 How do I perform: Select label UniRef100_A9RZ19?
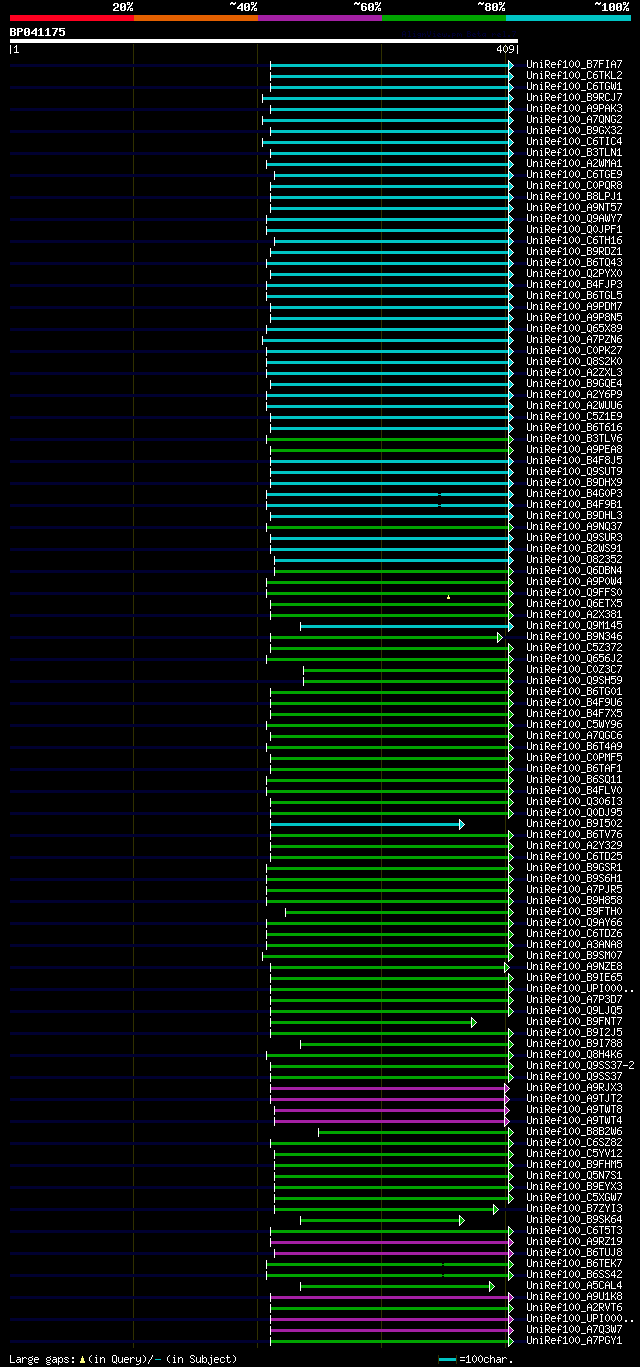[x=574, y=1241]
